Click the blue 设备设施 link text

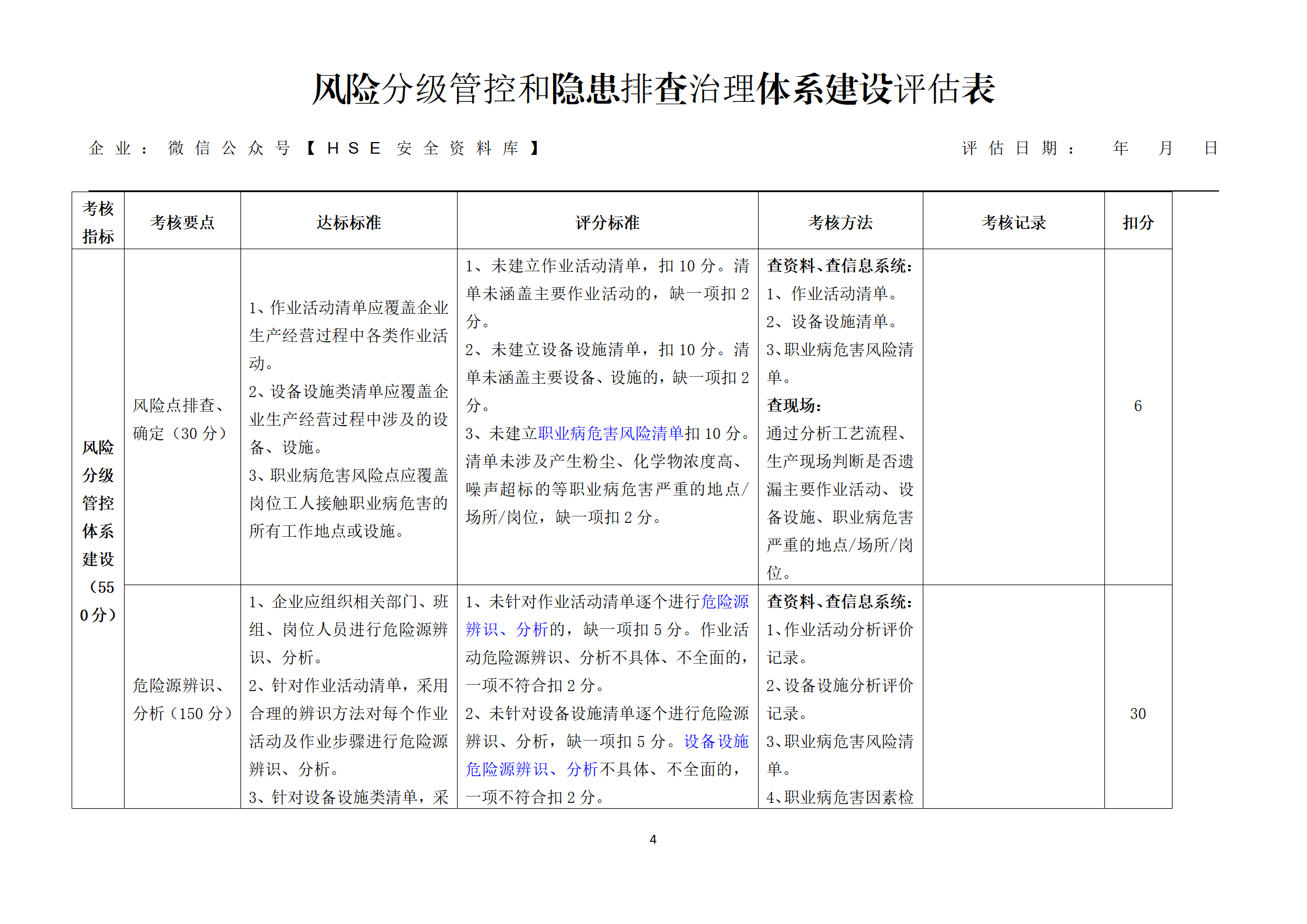716,741
